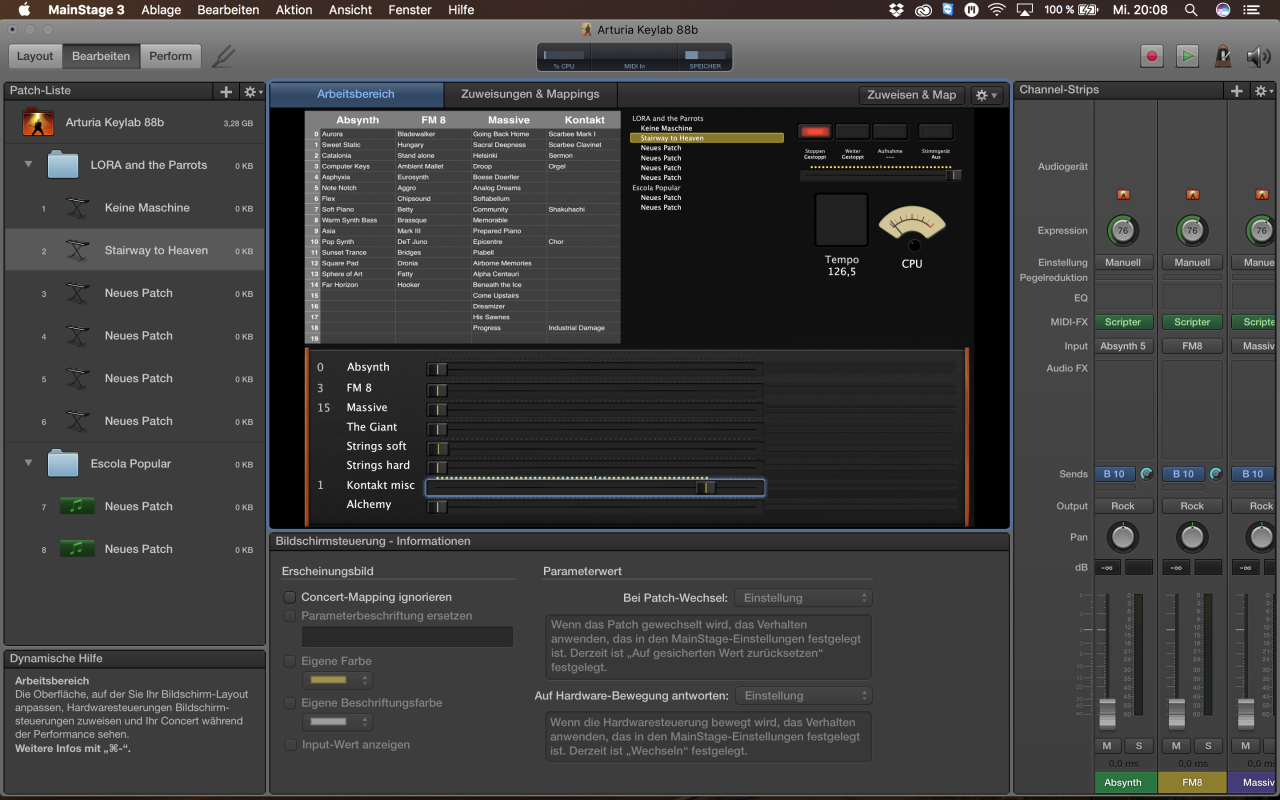The image size is (1280, 800).
Task: Click green music note icon of patch 8
Action: [77, 549]
